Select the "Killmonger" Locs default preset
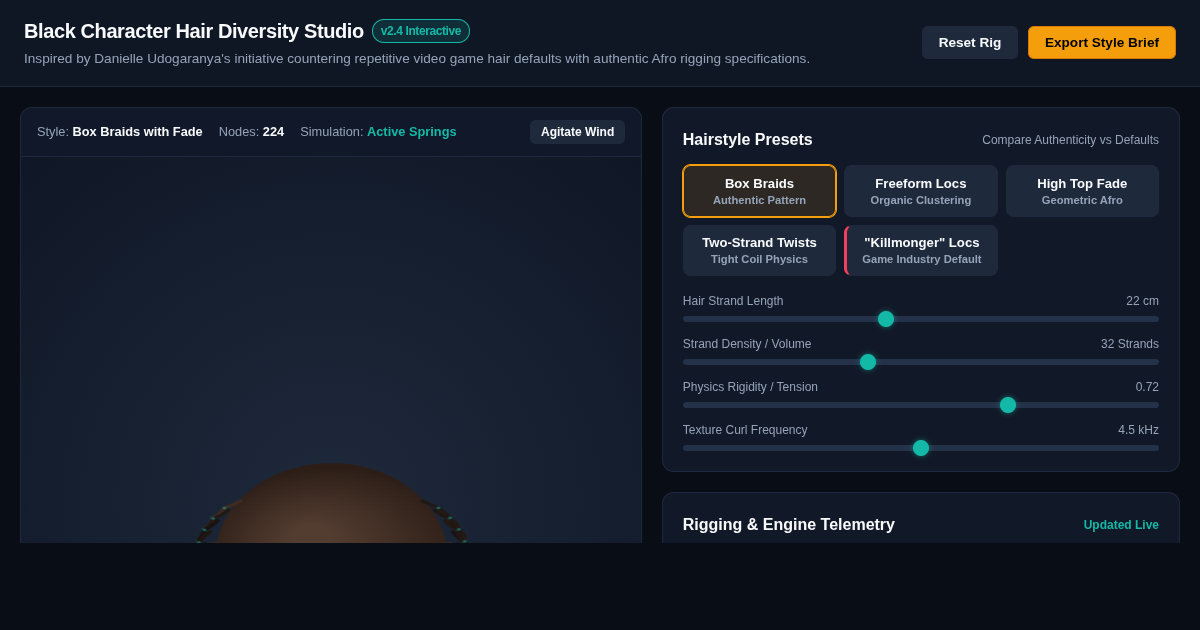The height and width of the screenshot is (630, 1200). point(921,250)
